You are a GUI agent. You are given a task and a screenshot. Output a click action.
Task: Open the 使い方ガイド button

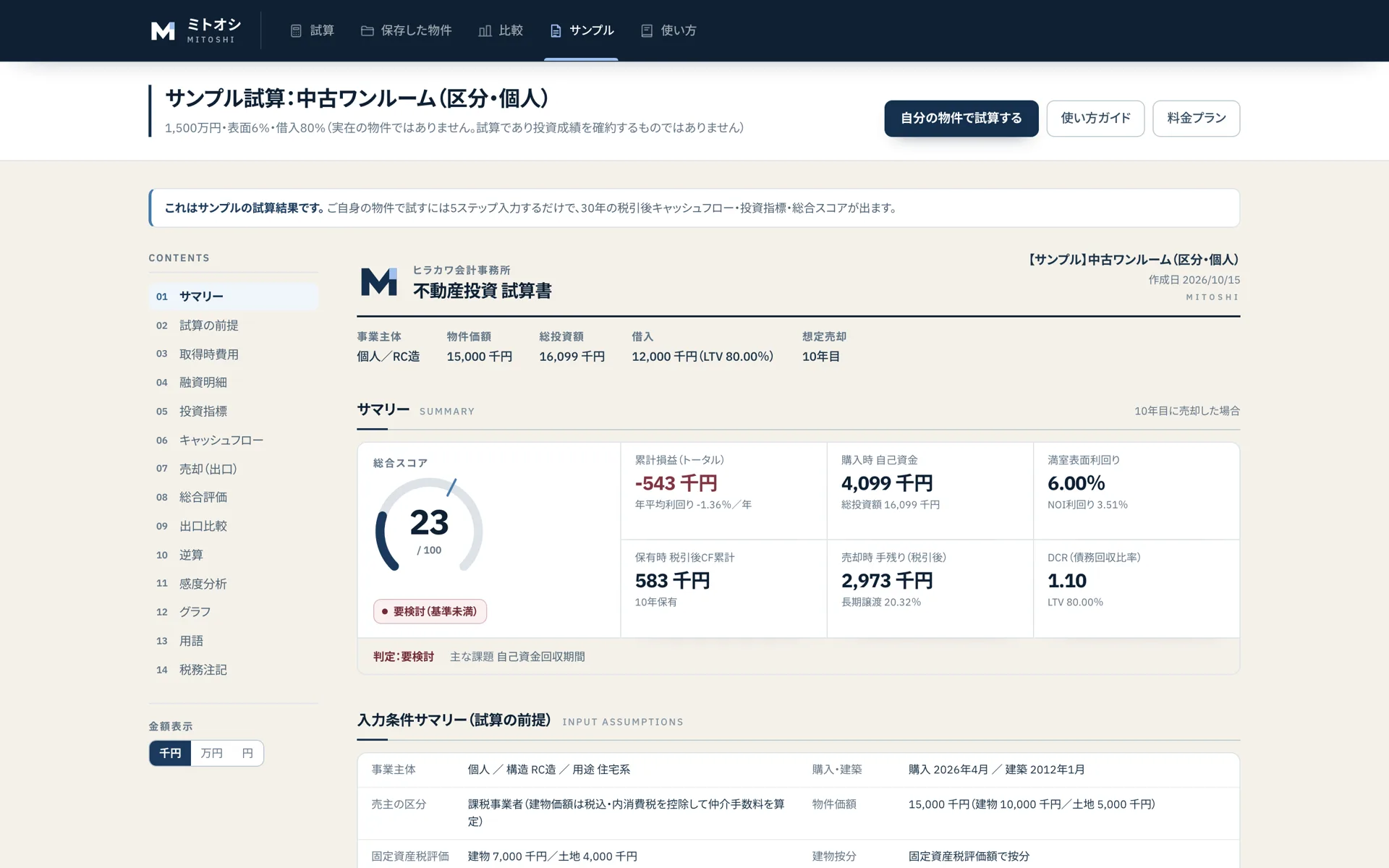[1095, 118]
